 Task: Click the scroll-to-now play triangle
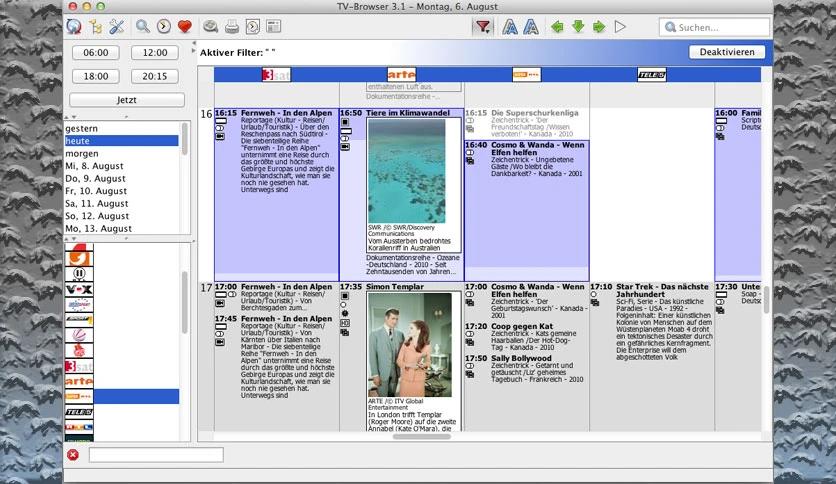coord(620,27)
